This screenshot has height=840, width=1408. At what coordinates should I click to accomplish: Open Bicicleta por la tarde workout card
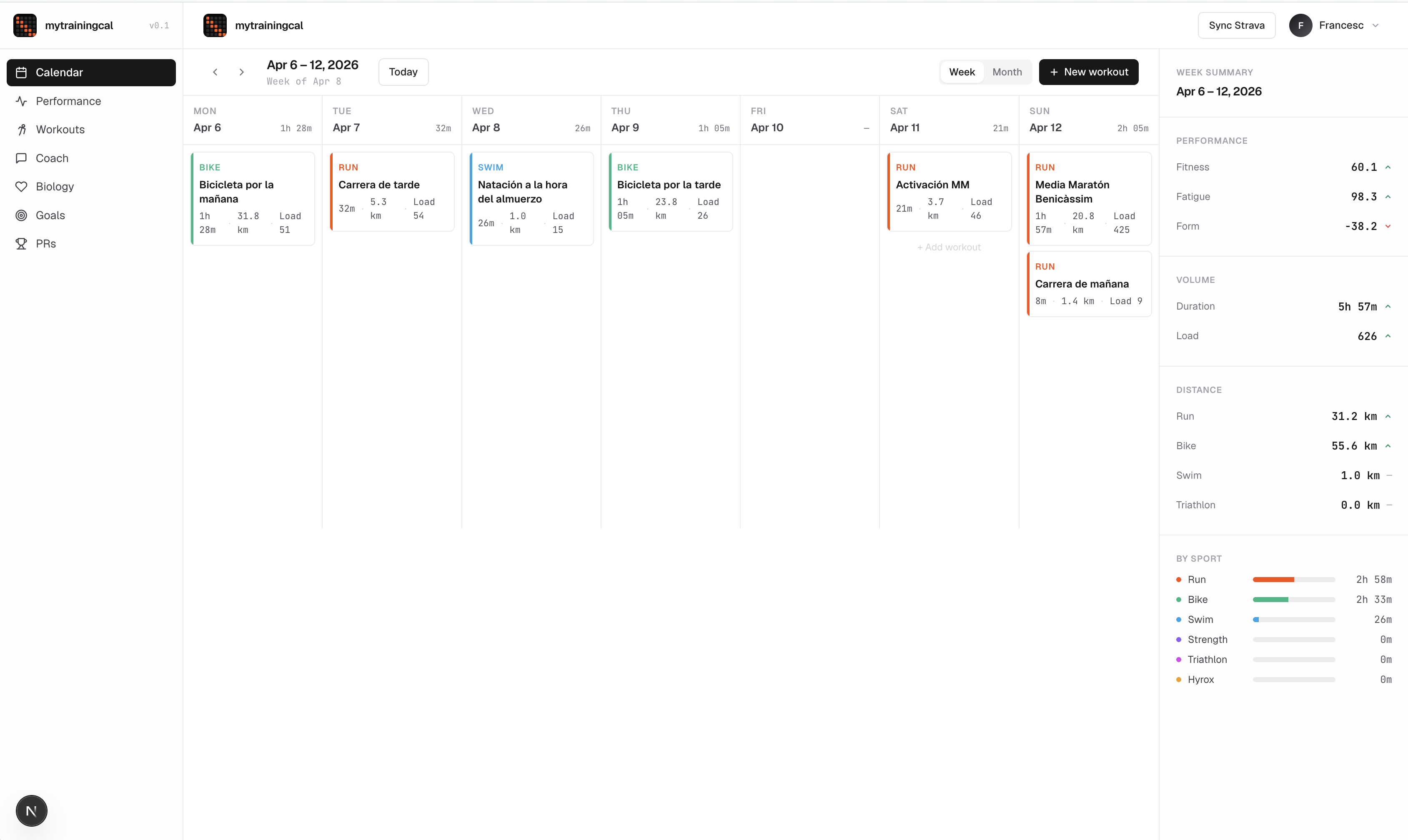[x=670, y=191]
